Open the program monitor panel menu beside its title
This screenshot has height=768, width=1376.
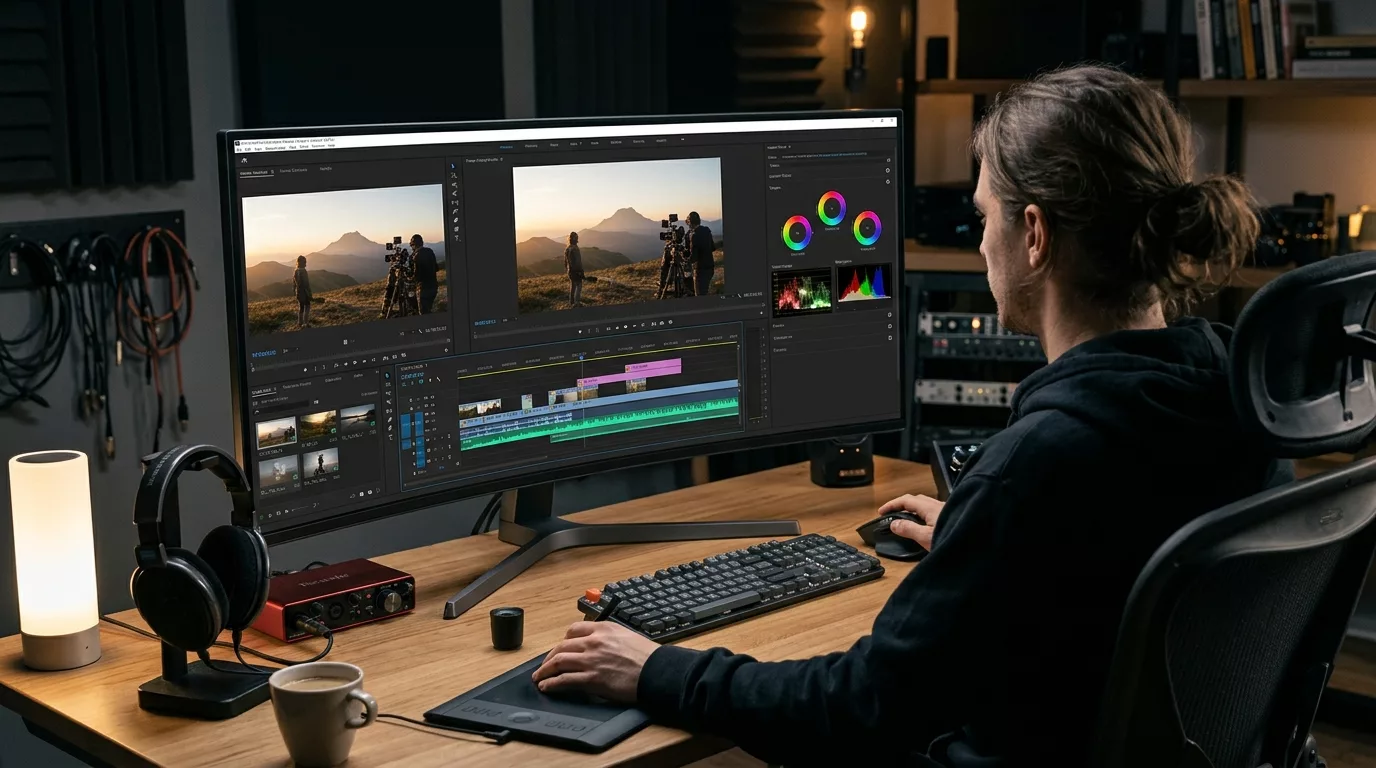point(501,158)
